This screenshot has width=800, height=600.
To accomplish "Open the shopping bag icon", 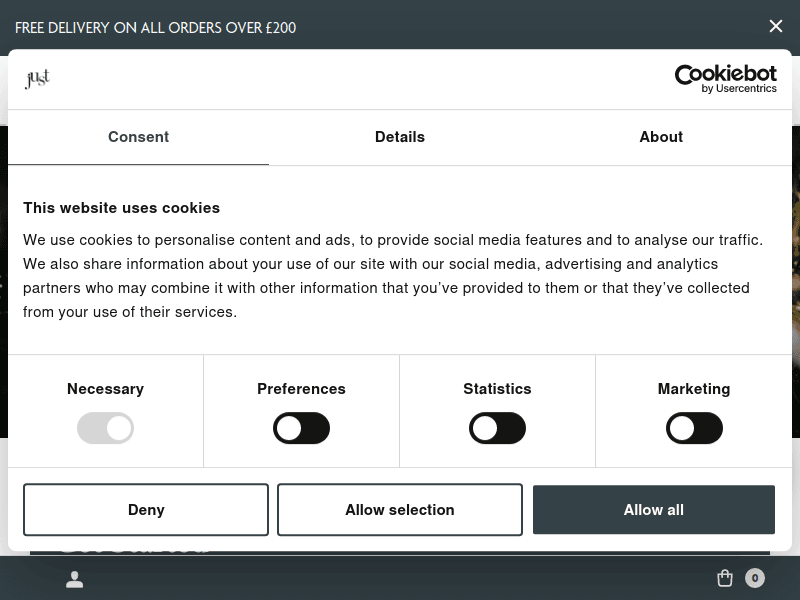I will (725, 578).
